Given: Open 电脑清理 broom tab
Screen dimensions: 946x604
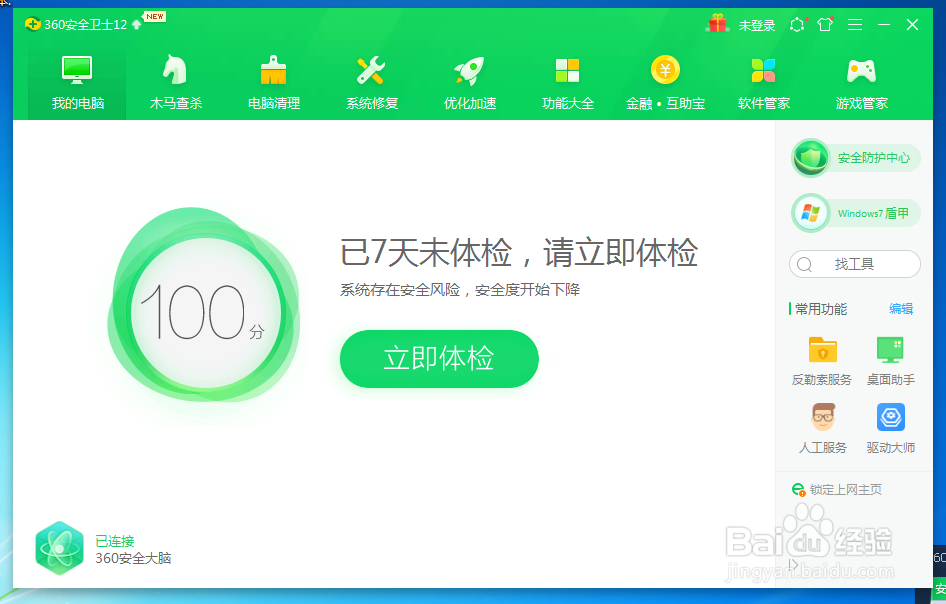Looking at the screenshot, I should (x=274, y=83).
